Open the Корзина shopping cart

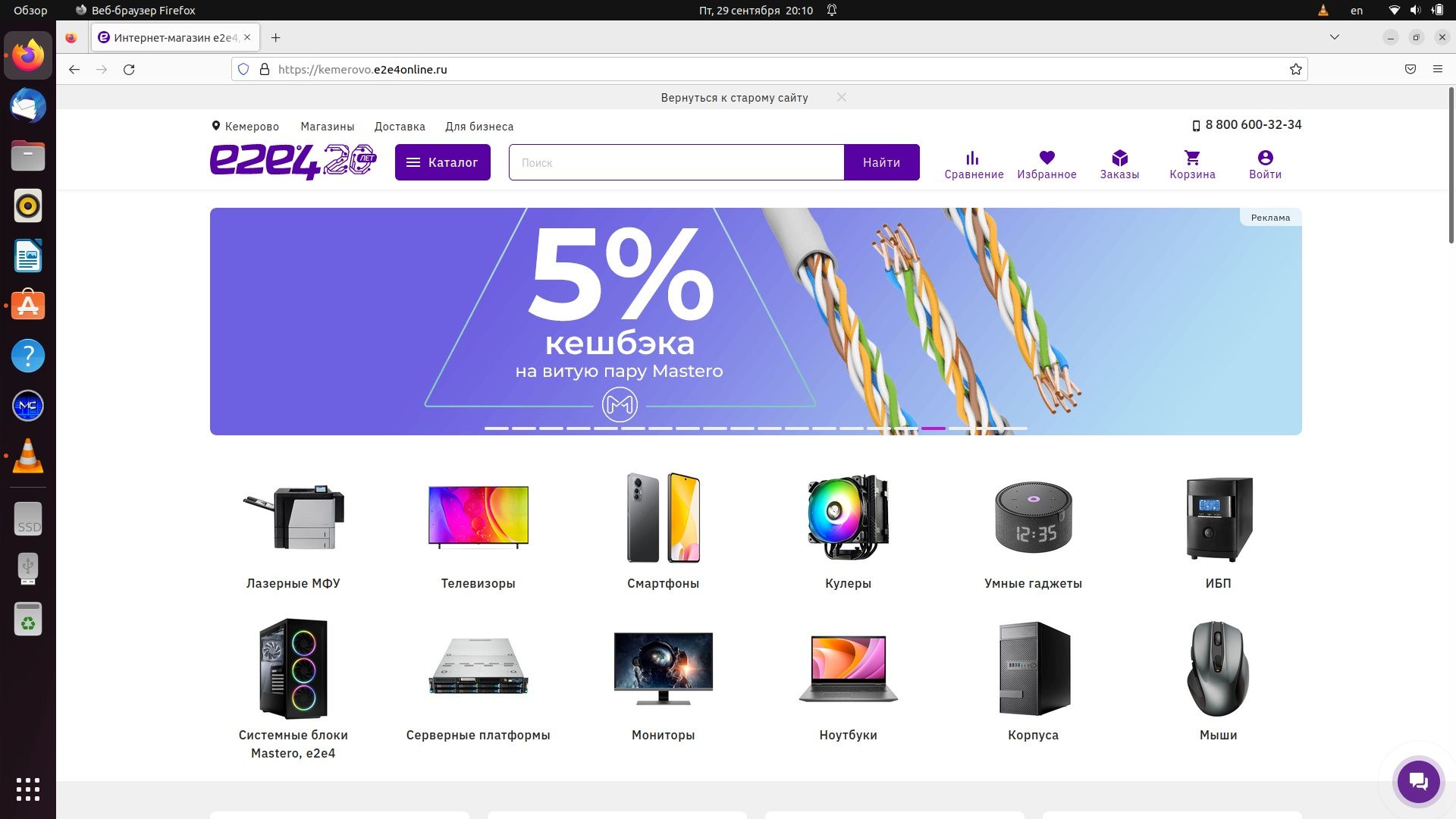pos(1192,165)
